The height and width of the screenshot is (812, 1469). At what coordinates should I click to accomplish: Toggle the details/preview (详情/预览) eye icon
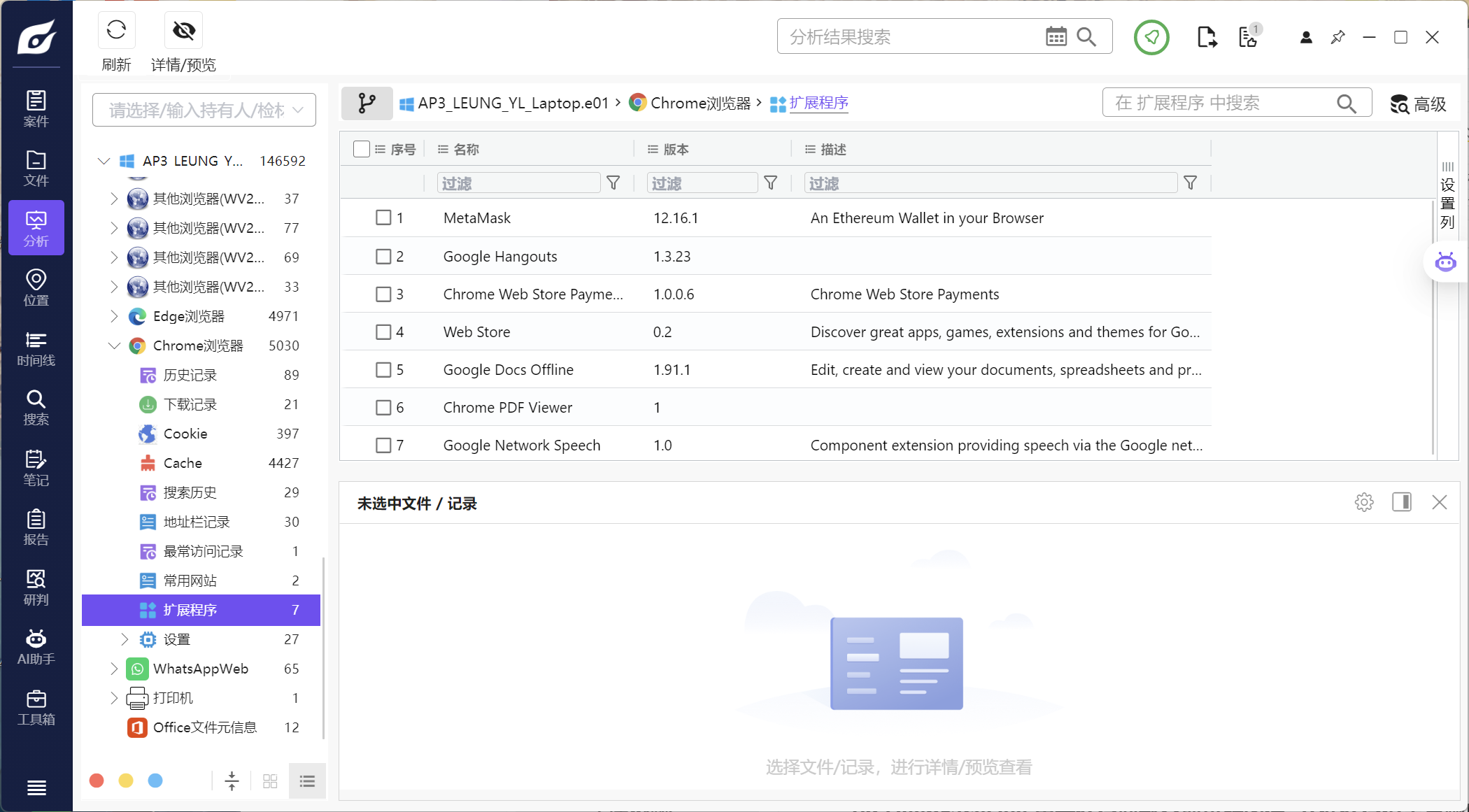184,30
